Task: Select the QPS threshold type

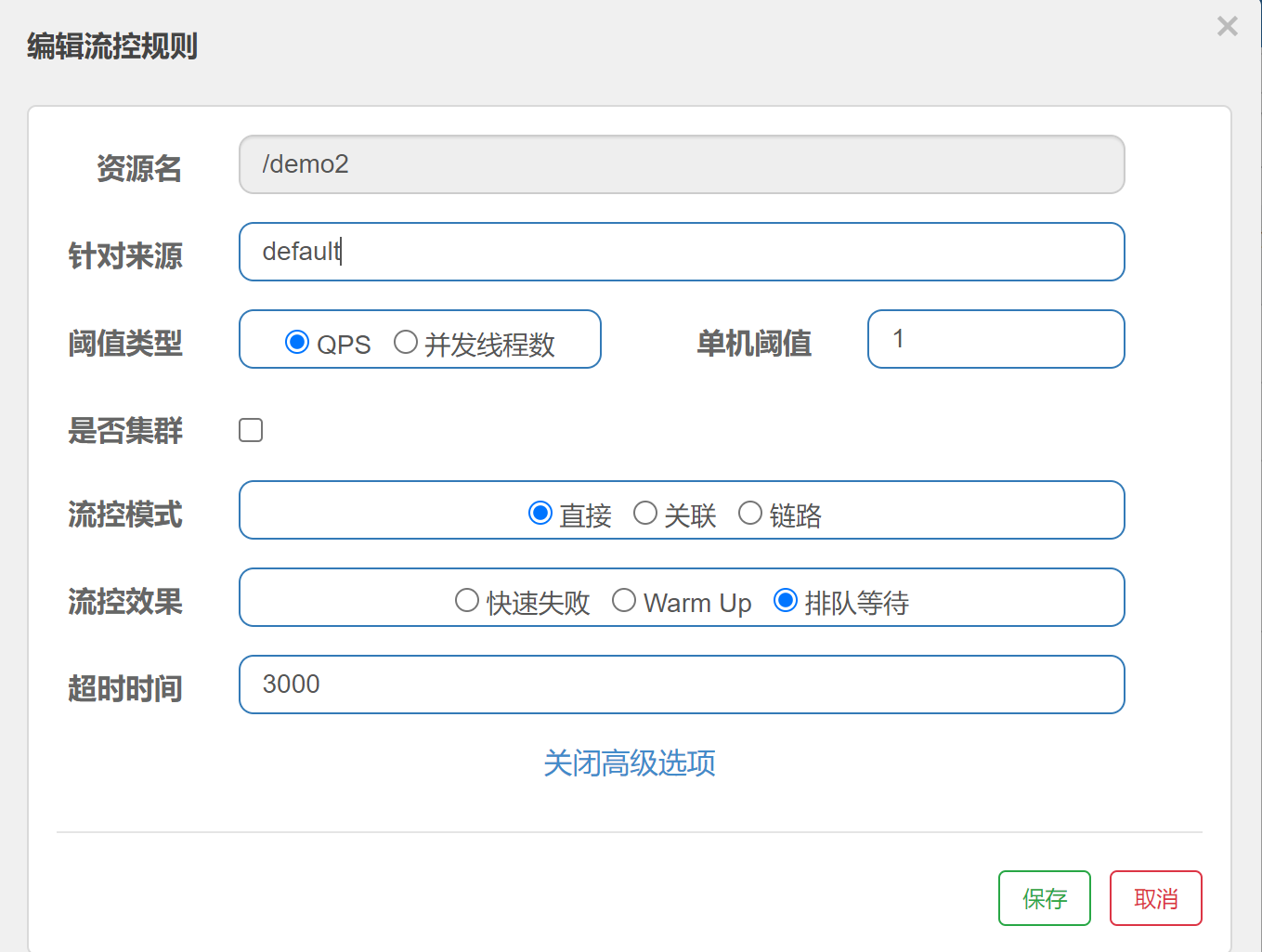Action: 297,342
